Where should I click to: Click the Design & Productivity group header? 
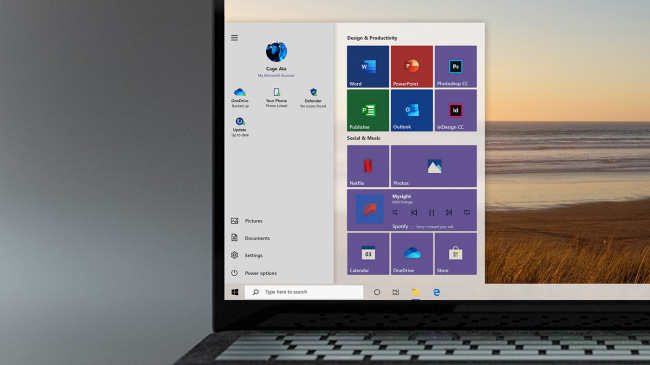[372, 38]
